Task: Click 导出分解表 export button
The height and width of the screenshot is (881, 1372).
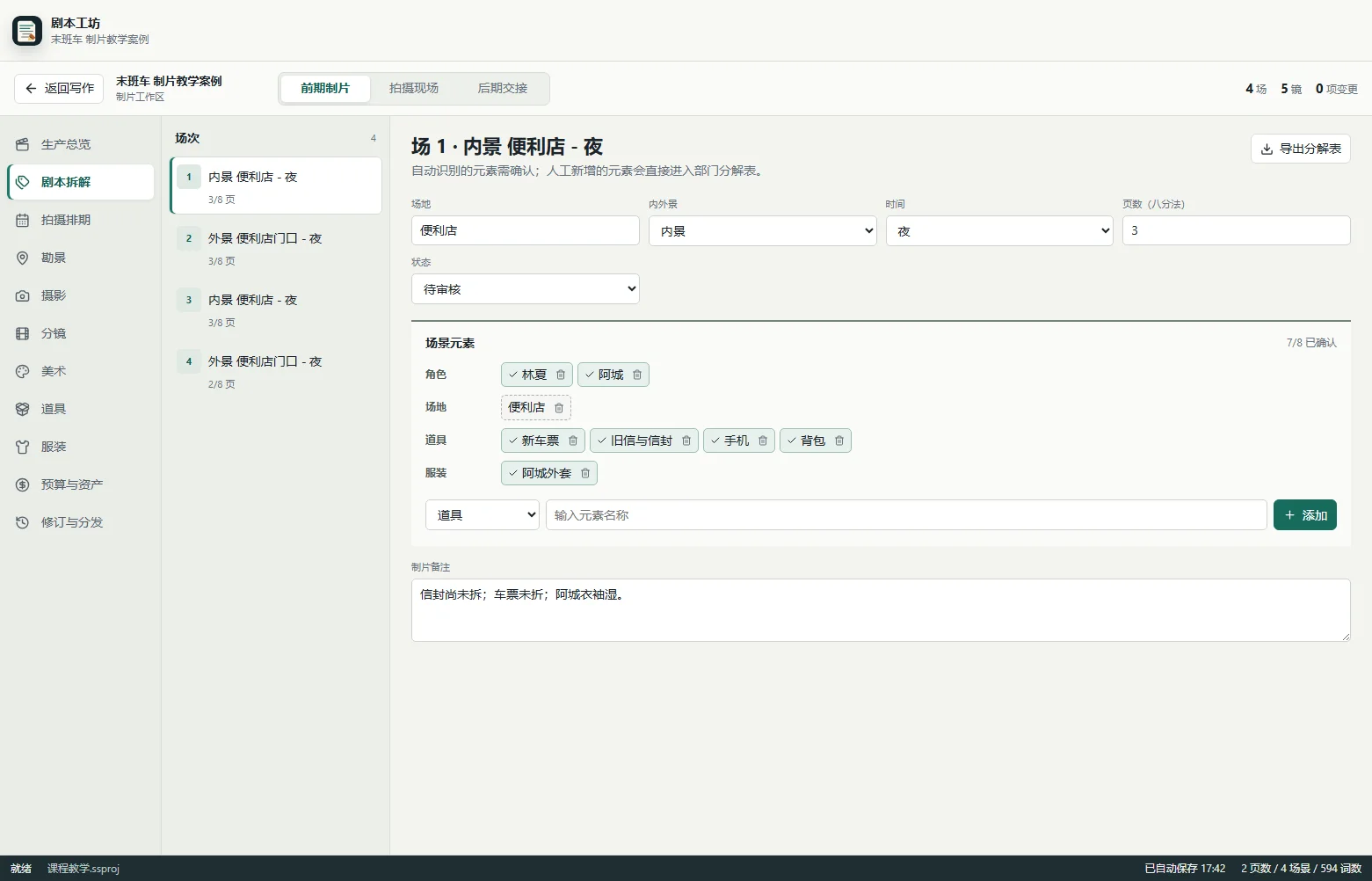Action: click(1301, 149)
